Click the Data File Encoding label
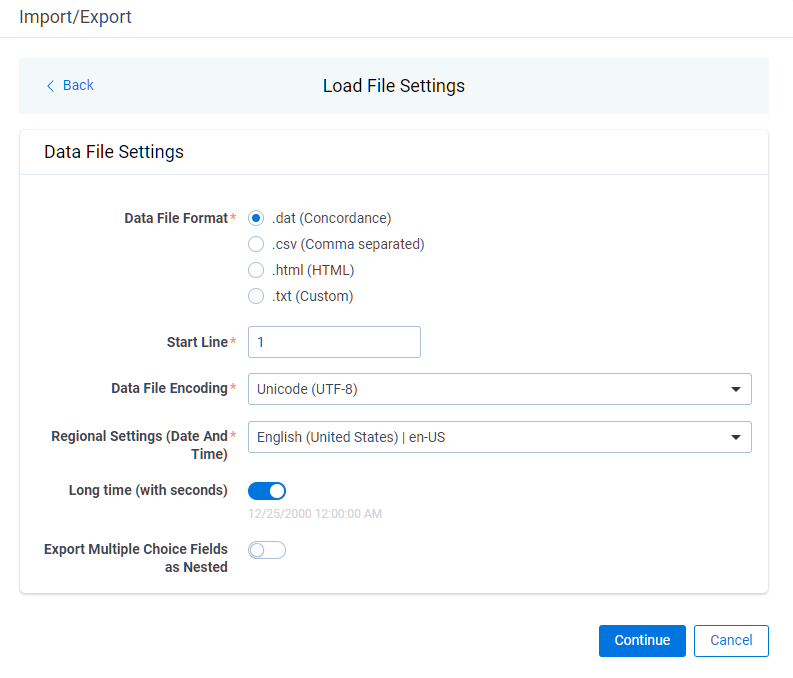Viewport: 793px width, 678px height. [x=169, y=388]
